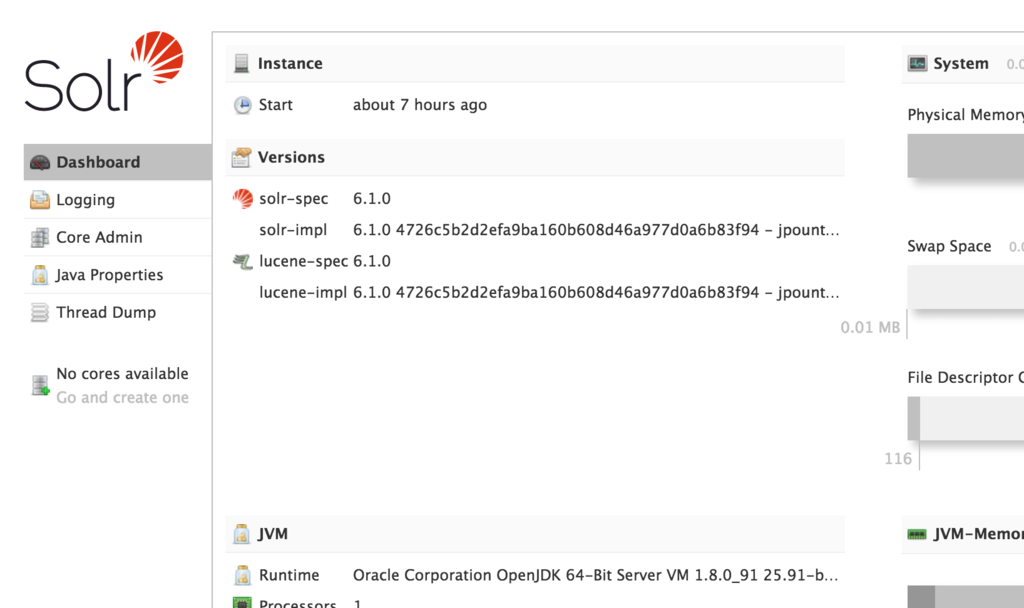Click the Java Properties jar icon
This screenshot has width=1024, height=608.
(x=40, y=275)
